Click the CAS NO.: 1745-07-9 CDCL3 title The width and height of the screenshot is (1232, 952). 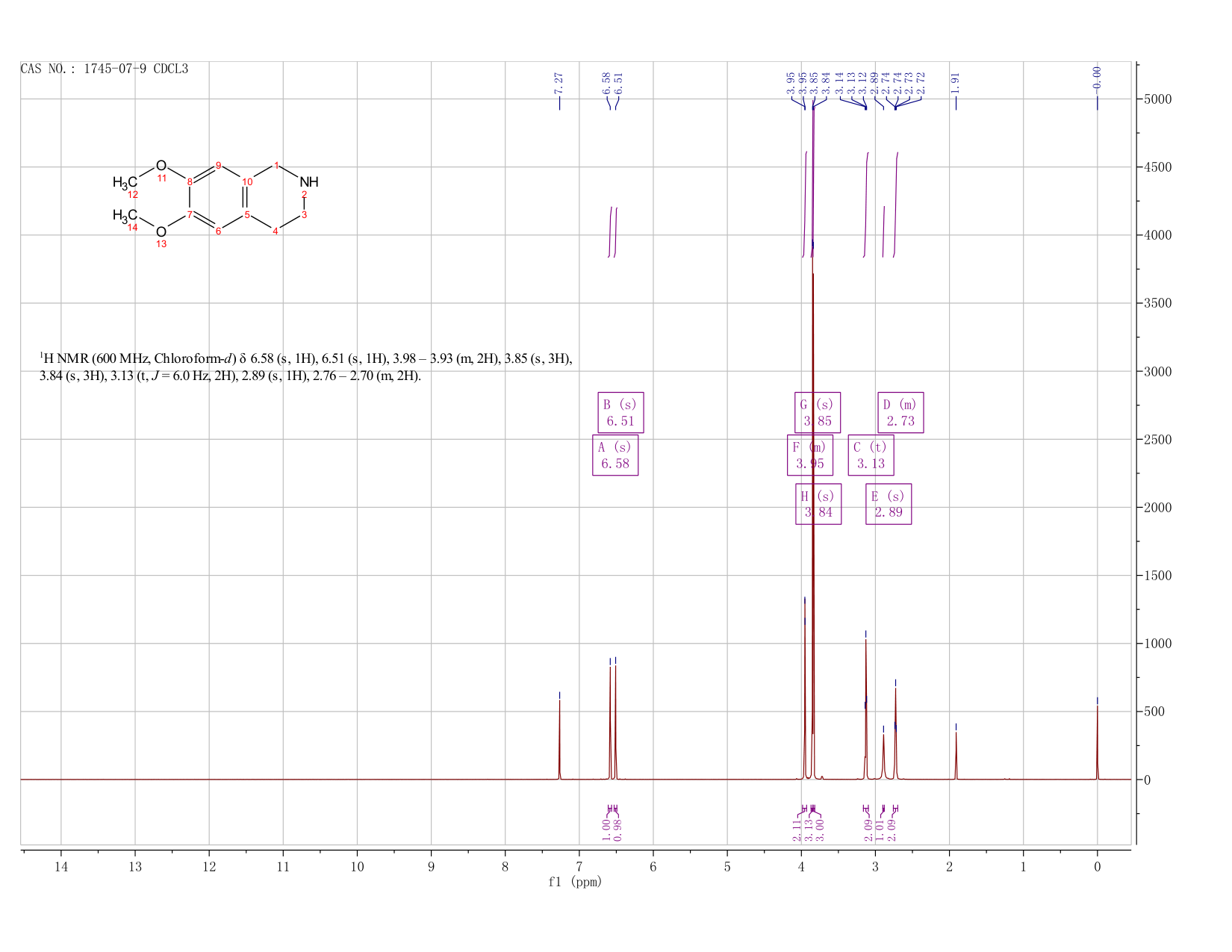(x=105, y=69)
